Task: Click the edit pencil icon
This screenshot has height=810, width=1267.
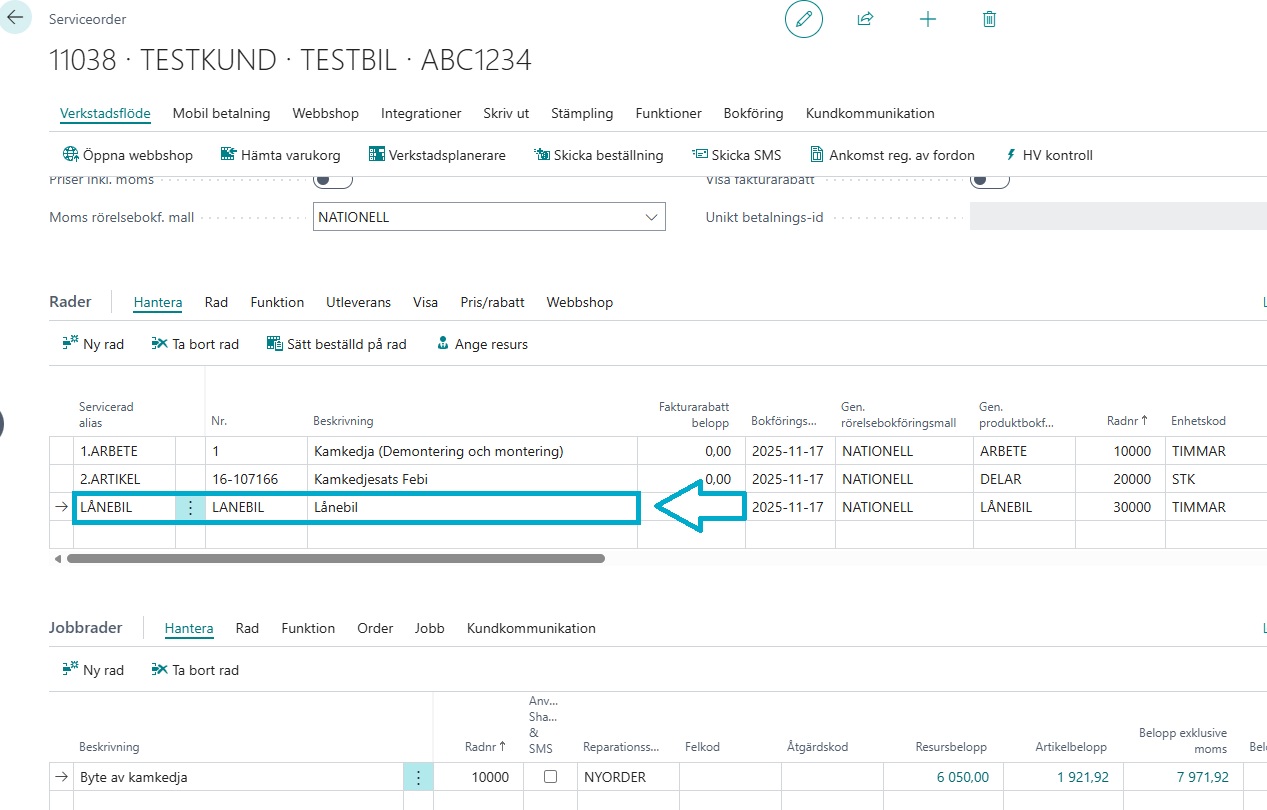Action: 803,19
